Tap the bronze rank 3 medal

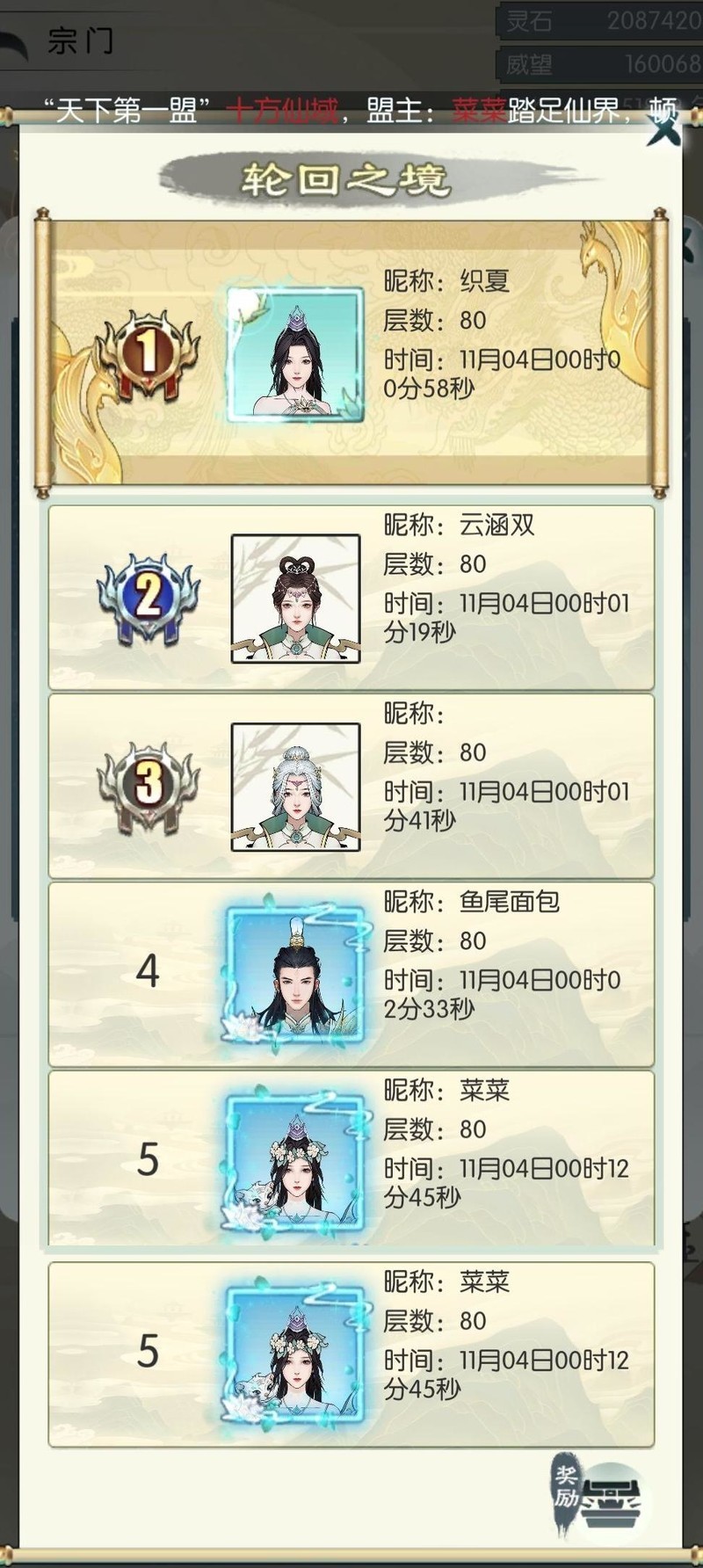pos(148,788)
